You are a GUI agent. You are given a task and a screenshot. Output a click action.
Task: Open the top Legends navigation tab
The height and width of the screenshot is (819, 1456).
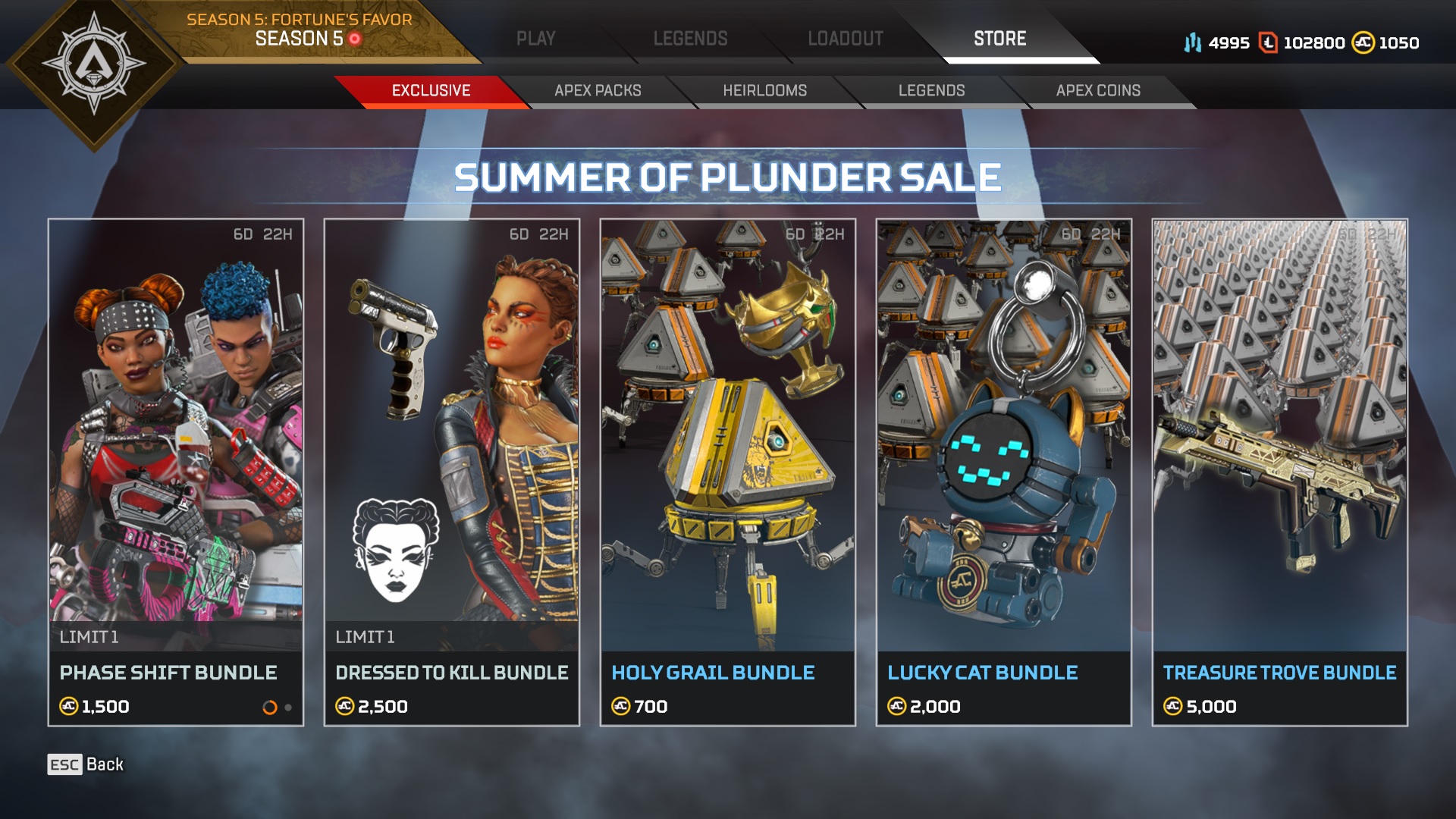coord(690,39)
